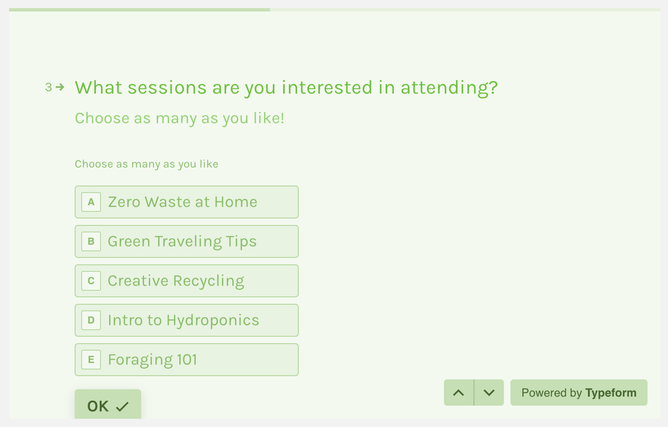Click the down arrow navigation button
The width and height of the screenshot is (668, 427).
[489, 392]
